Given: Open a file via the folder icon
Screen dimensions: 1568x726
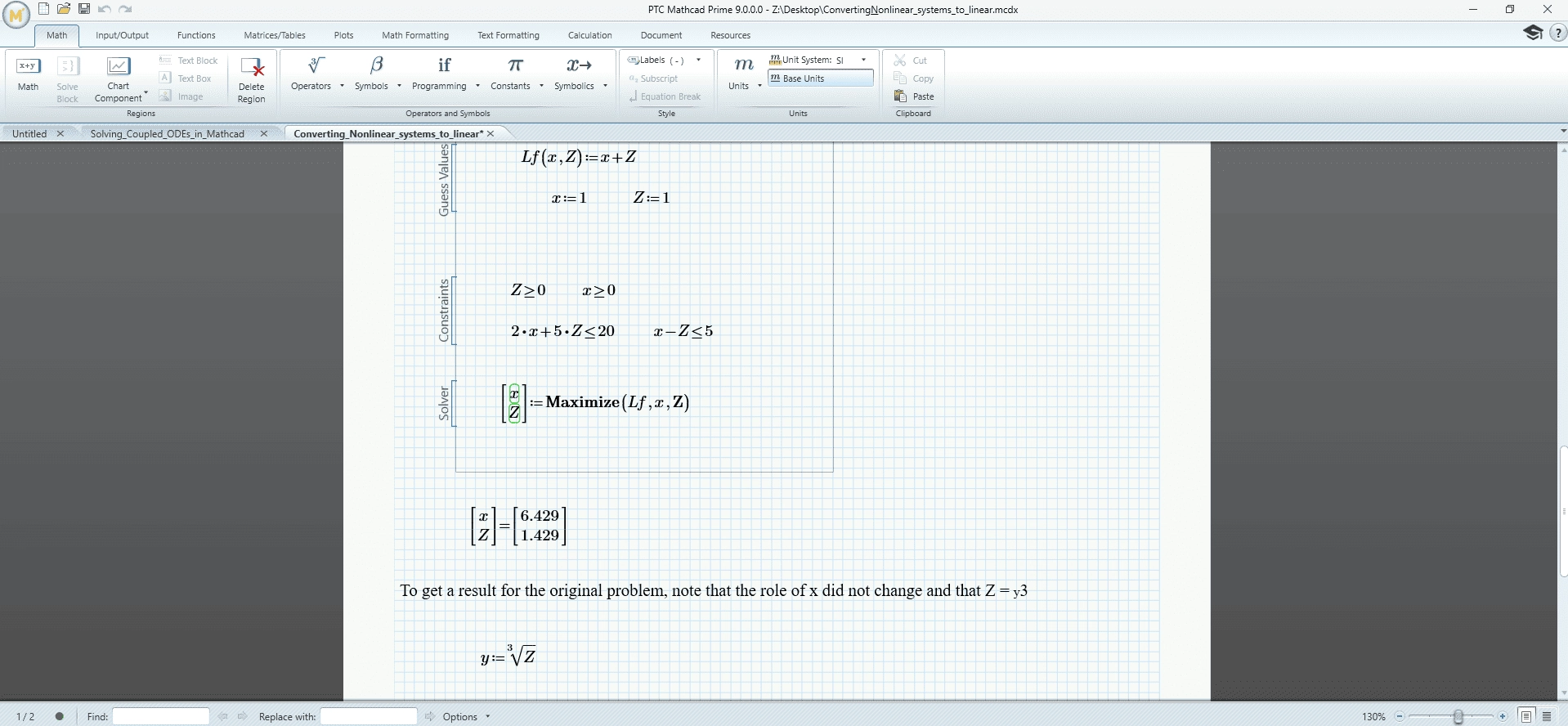Looking at the screenshot, I should (x=64, y=9).
